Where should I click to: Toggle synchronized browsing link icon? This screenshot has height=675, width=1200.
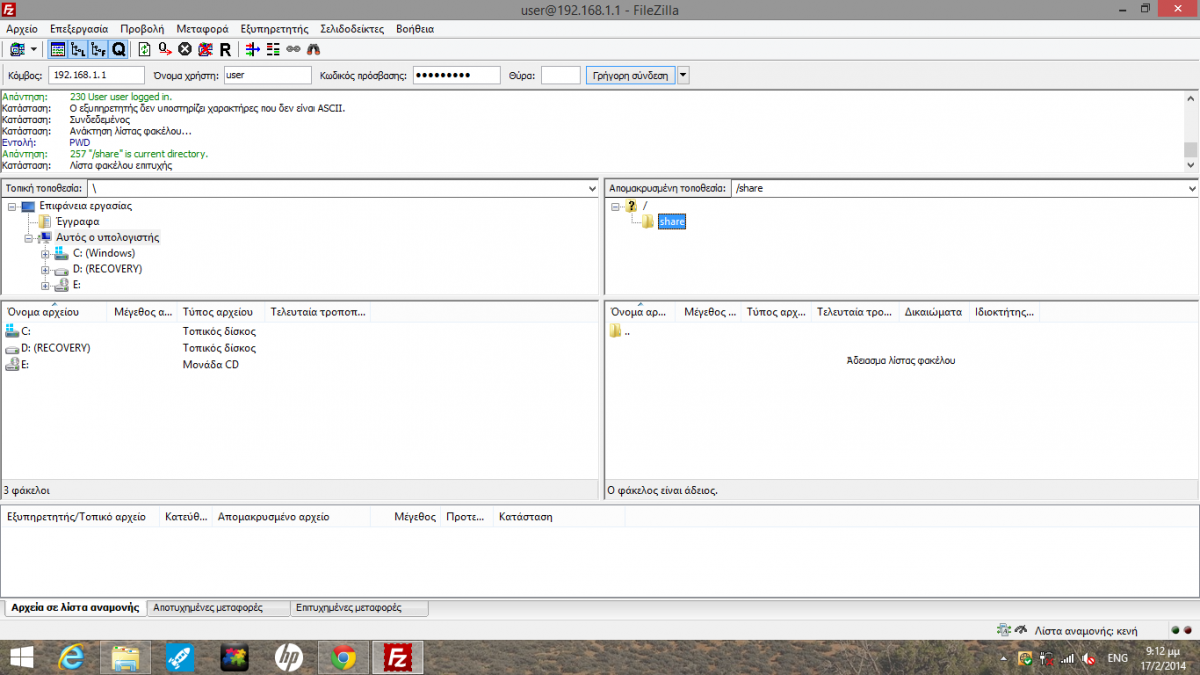[293, 49]
